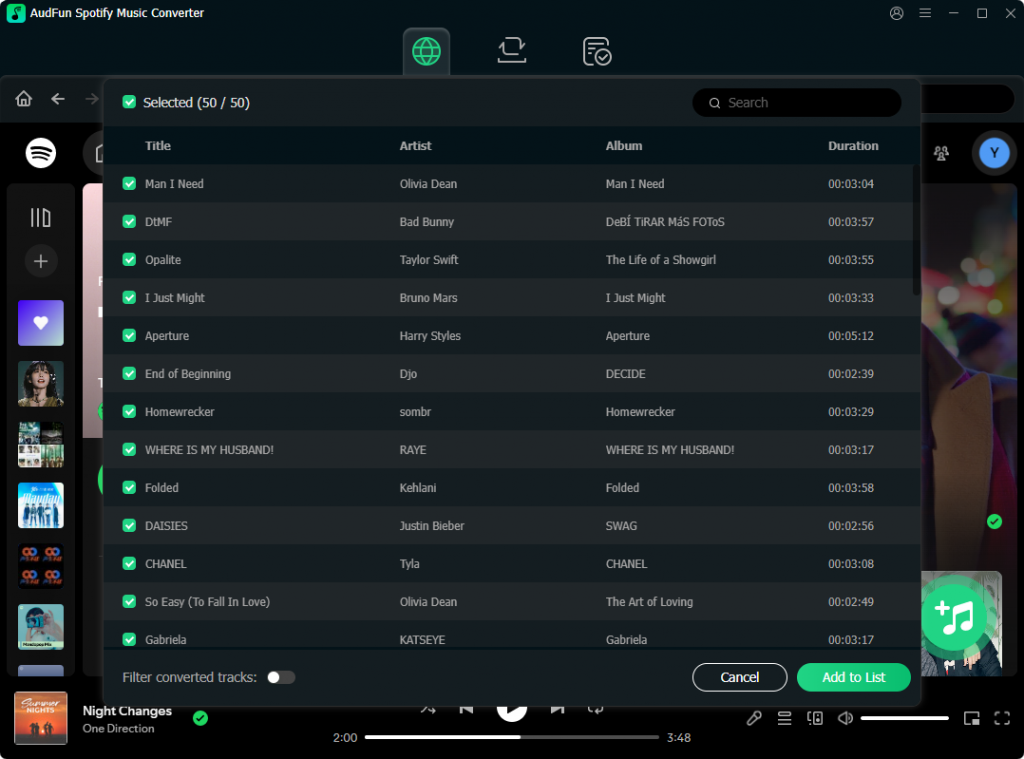The width and height of the screenshot is (1024, 759).
Task: Click the Add to List button
Action: tap(853, 677)
